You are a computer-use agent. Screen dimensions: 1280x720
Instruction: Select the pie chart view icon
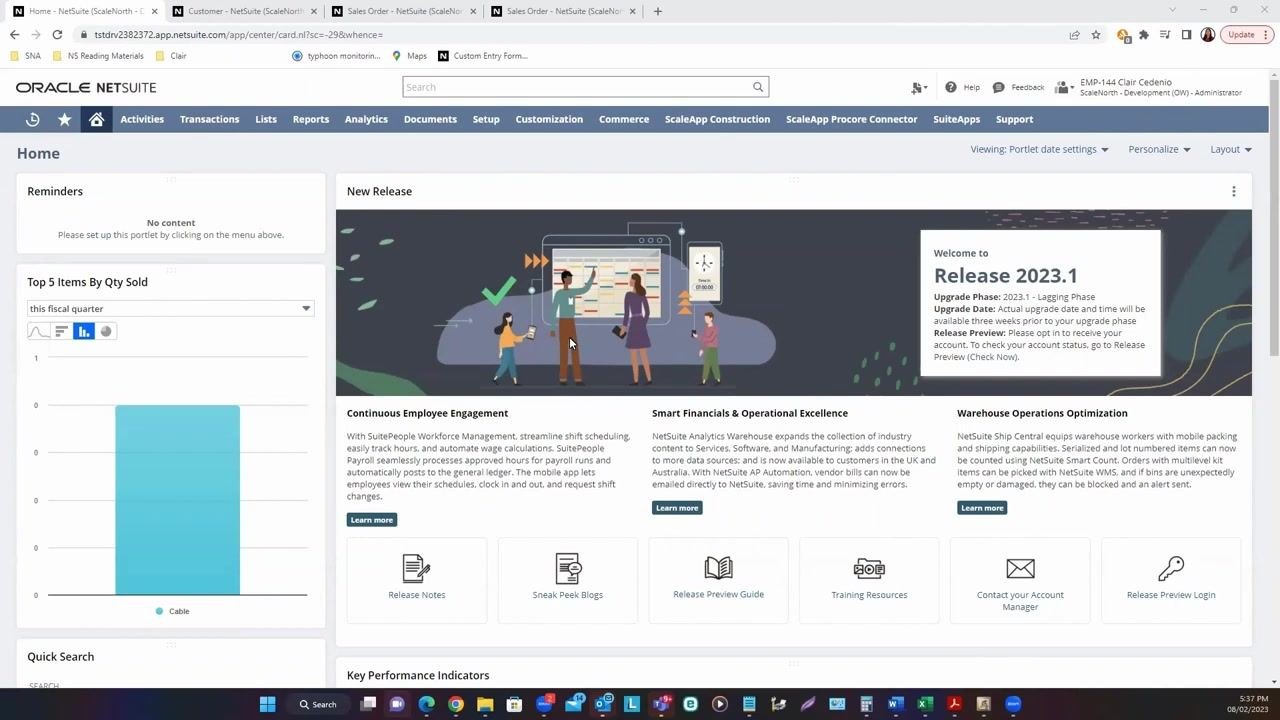(x=106, y=331)
